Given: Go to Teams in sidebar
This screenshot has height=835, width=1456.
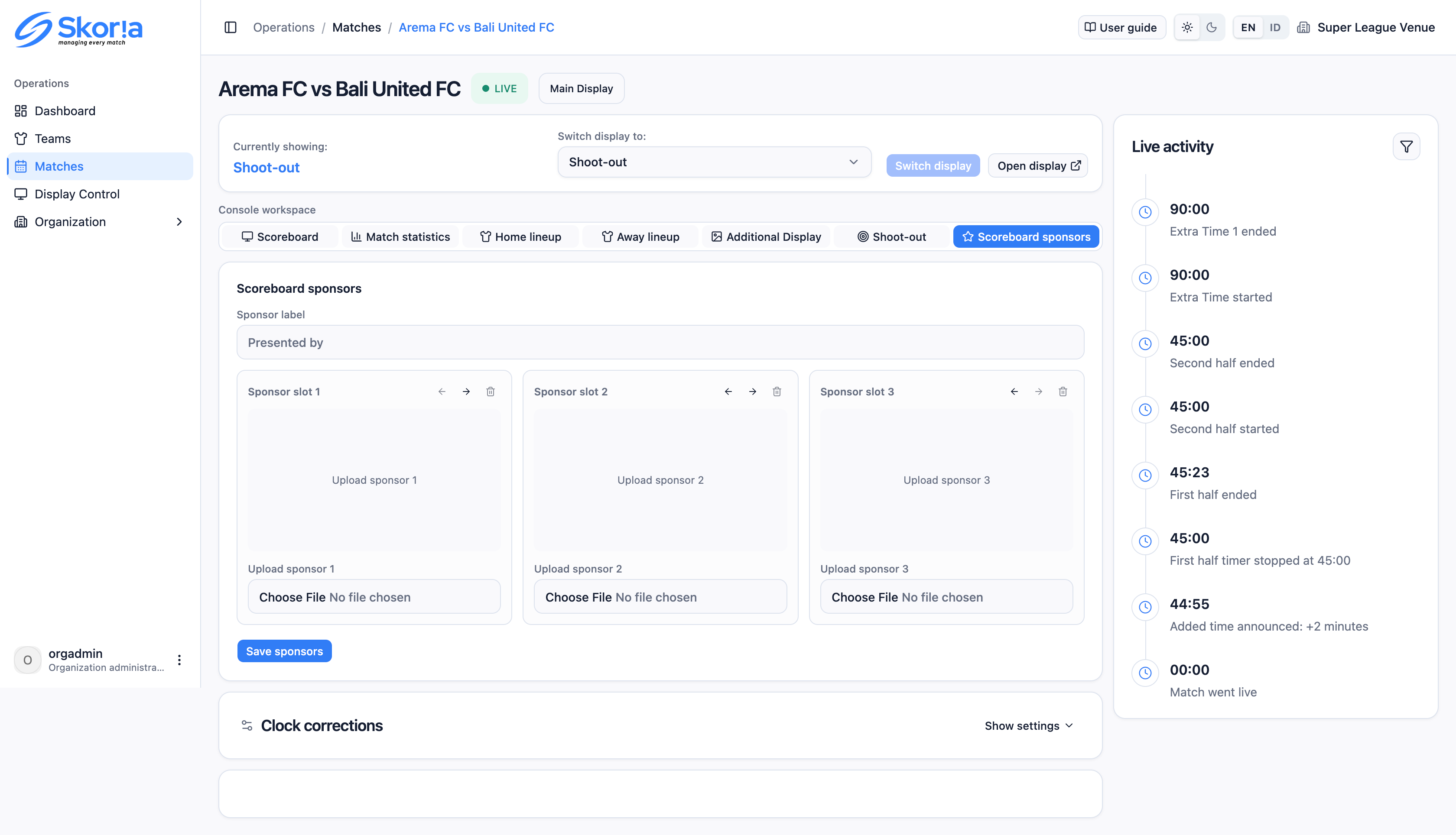Looking at the screenshot, I should point(100,138).
